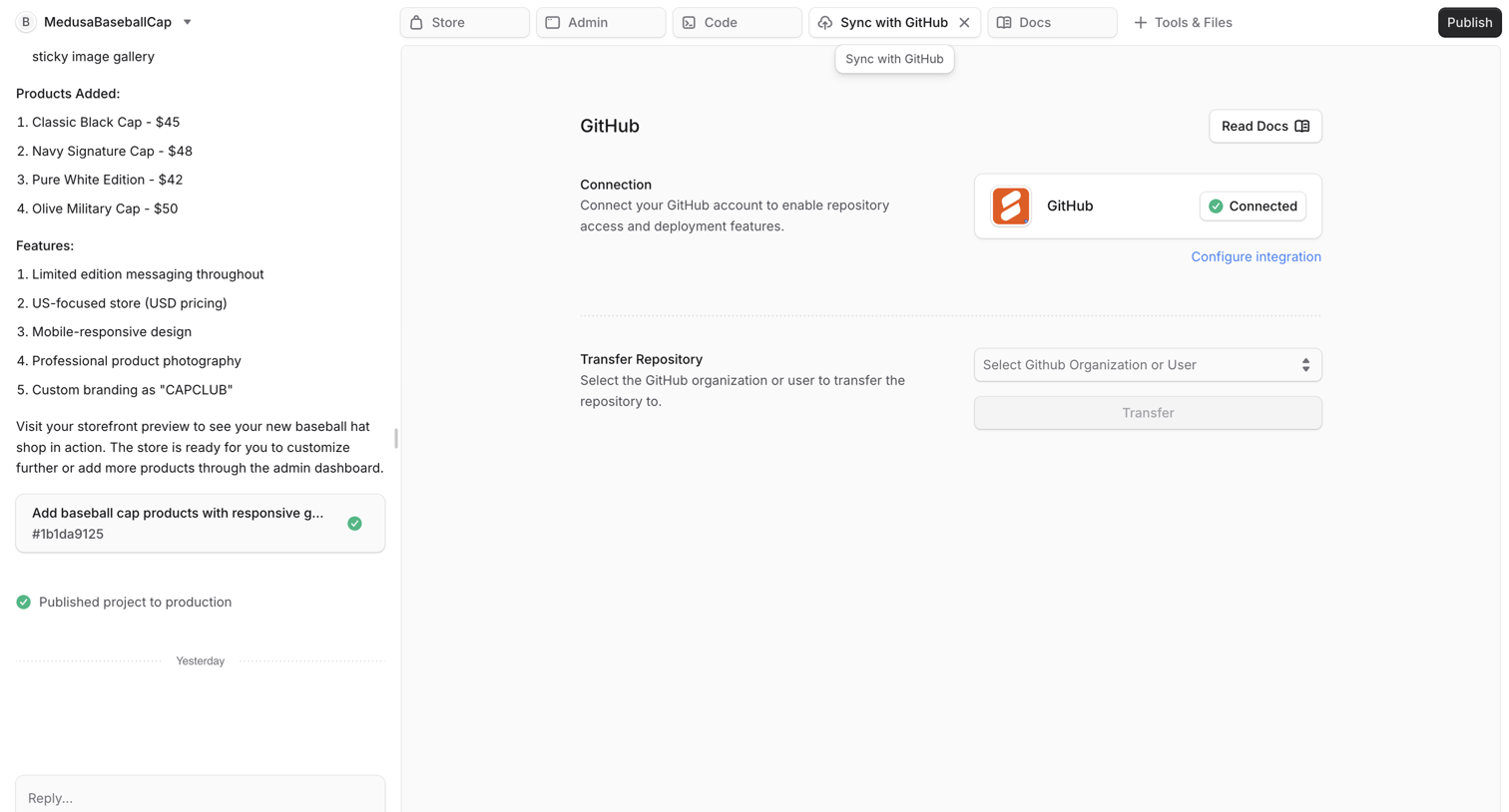Click the '#1b1da9125' commit hash
The width and height of the screenshot is (1509, 812).
coord(68,534)
